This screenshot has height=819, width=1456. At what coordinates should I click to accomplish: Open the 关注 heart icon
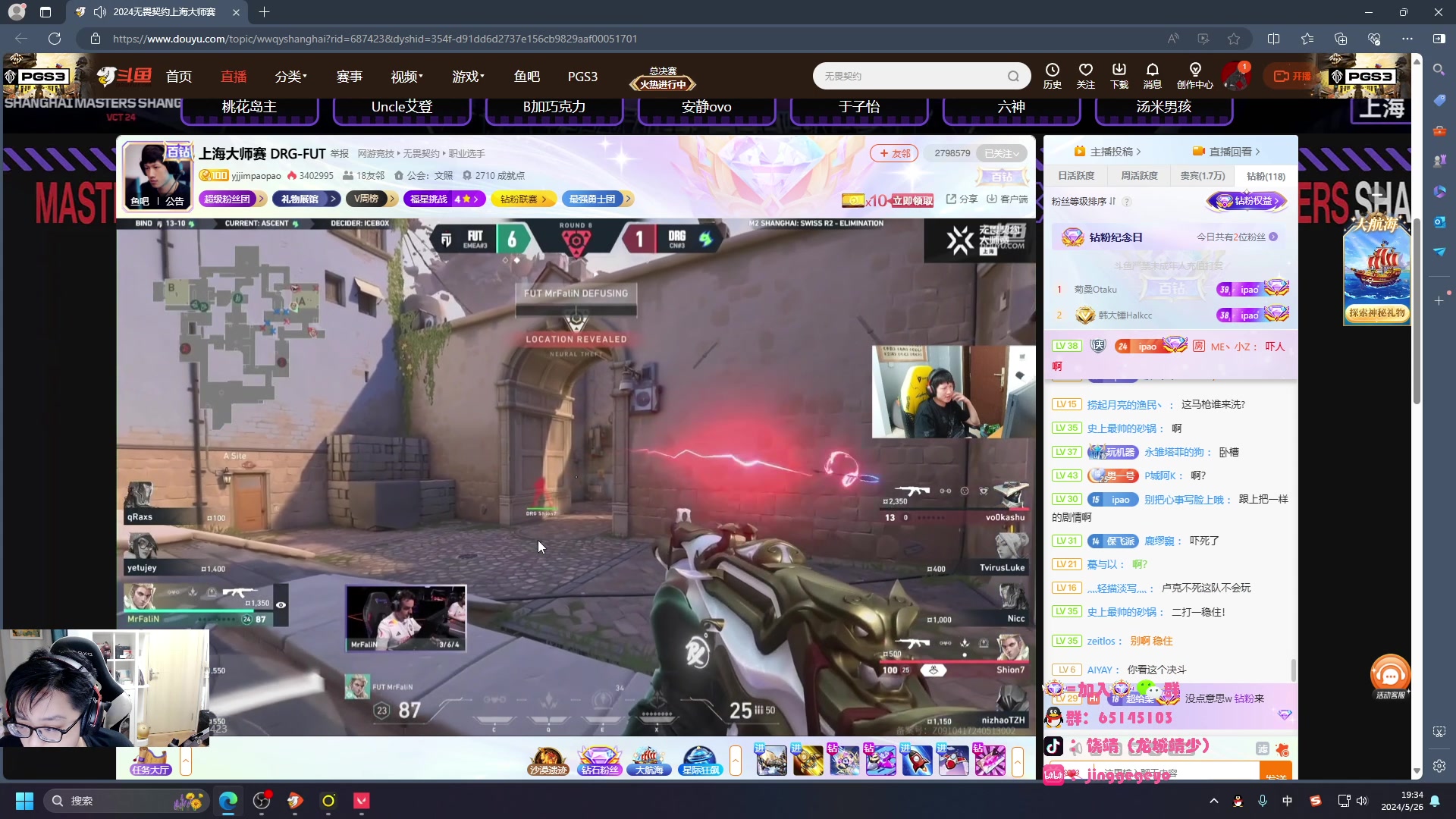point(1085,76)
